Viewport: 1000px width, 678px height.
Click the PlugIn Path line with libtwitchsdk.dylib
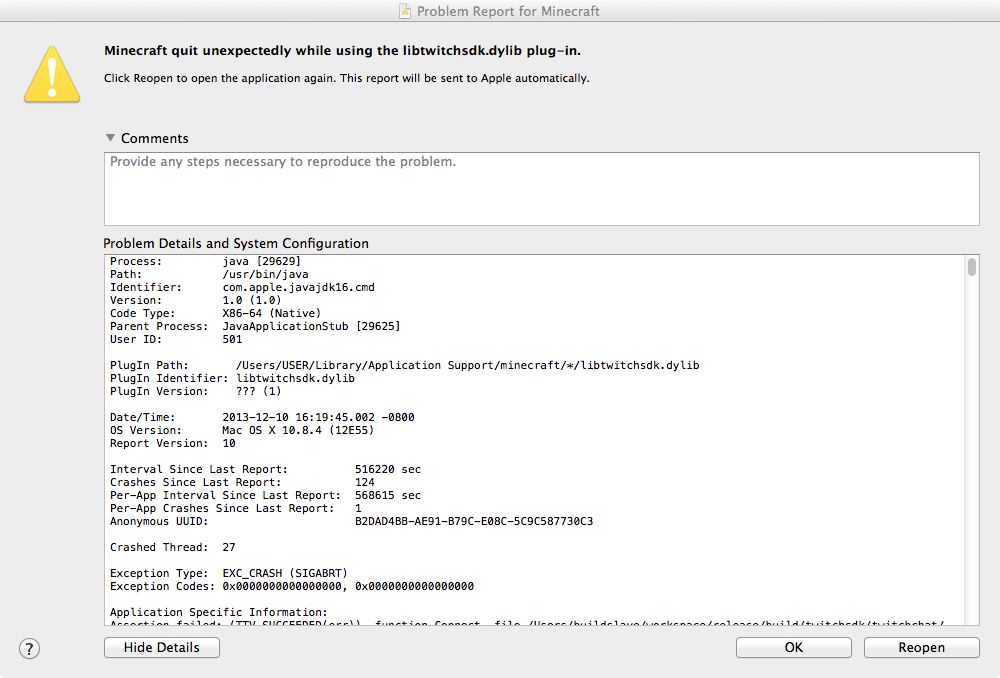click(404, 365)
